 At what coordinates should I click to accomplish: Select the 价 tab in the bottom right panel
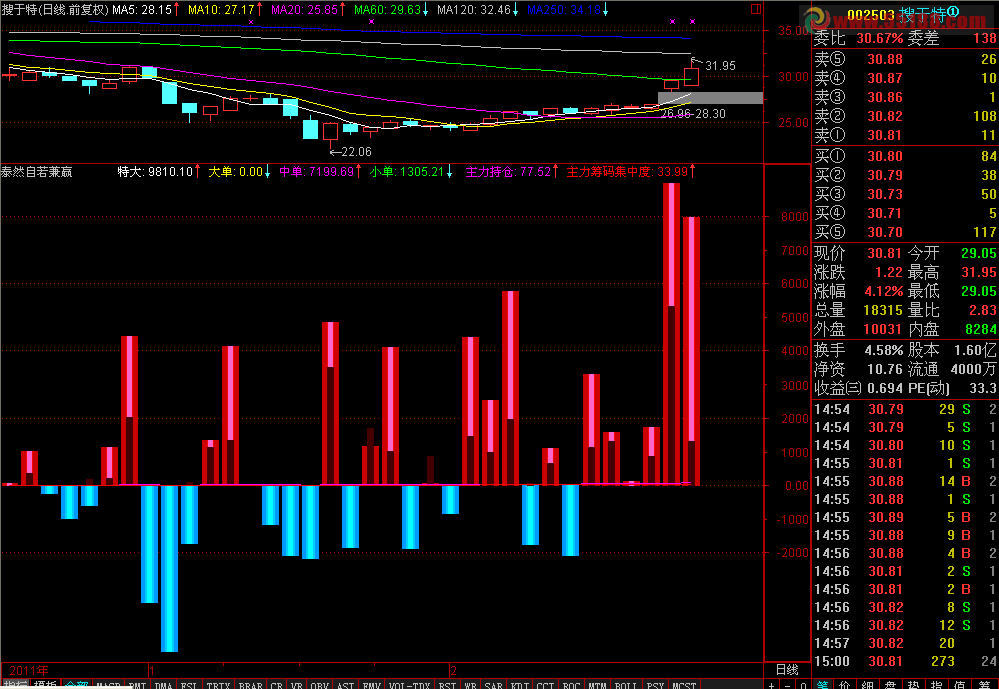tap(844, 684)
